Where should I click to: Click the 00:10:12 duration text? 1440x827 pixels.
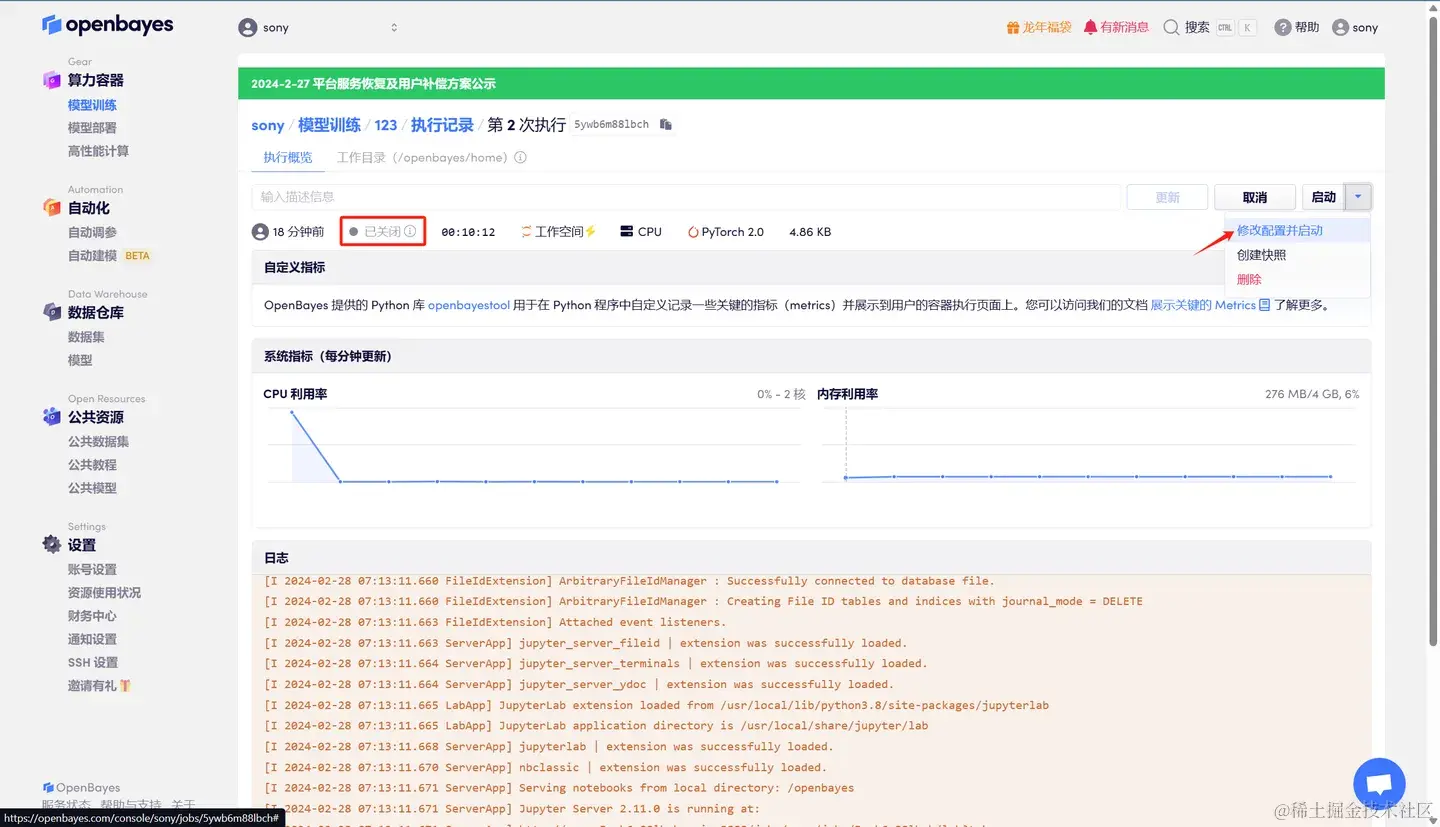[468, 231]
